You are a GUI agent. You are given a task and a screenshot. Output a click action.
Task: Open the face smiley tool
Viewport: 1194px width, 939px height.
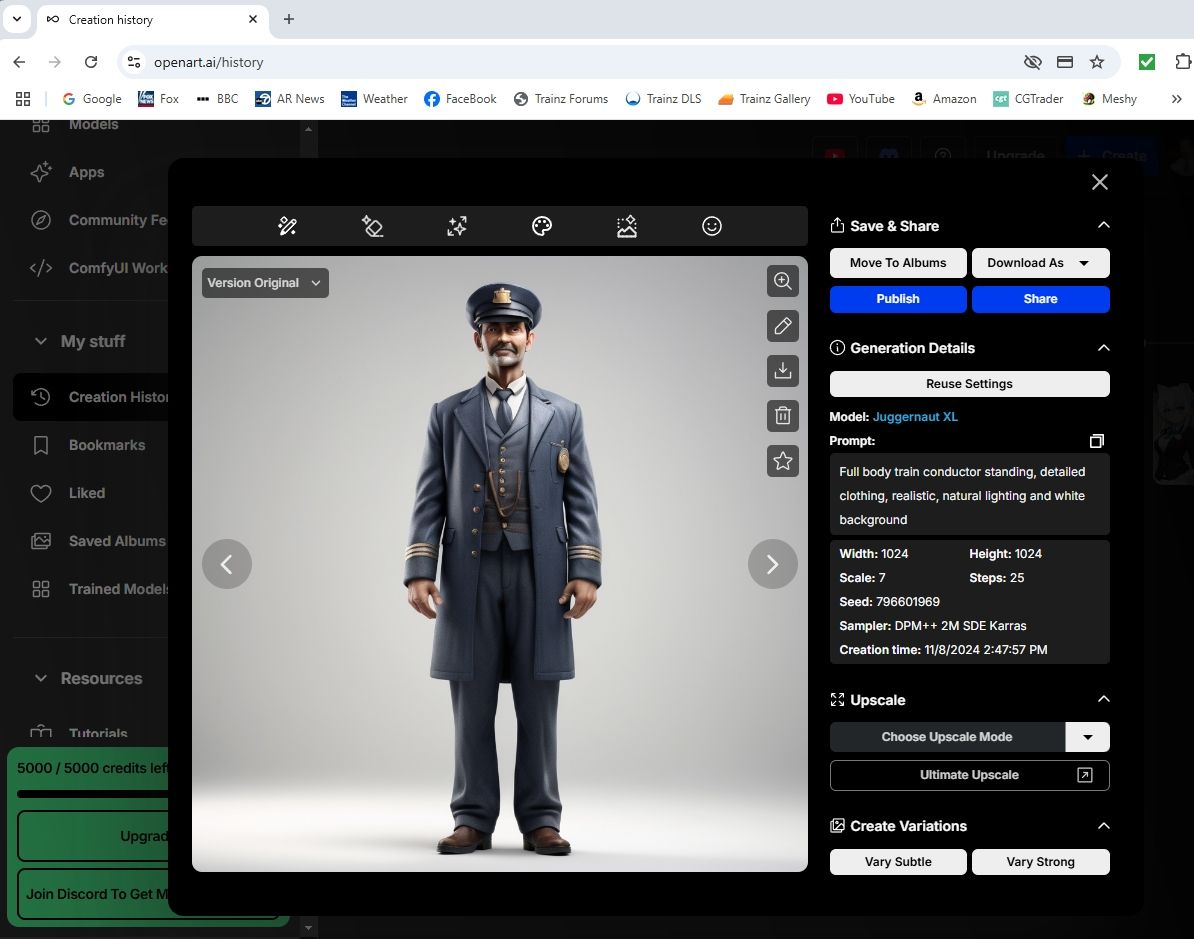[712, 227]
